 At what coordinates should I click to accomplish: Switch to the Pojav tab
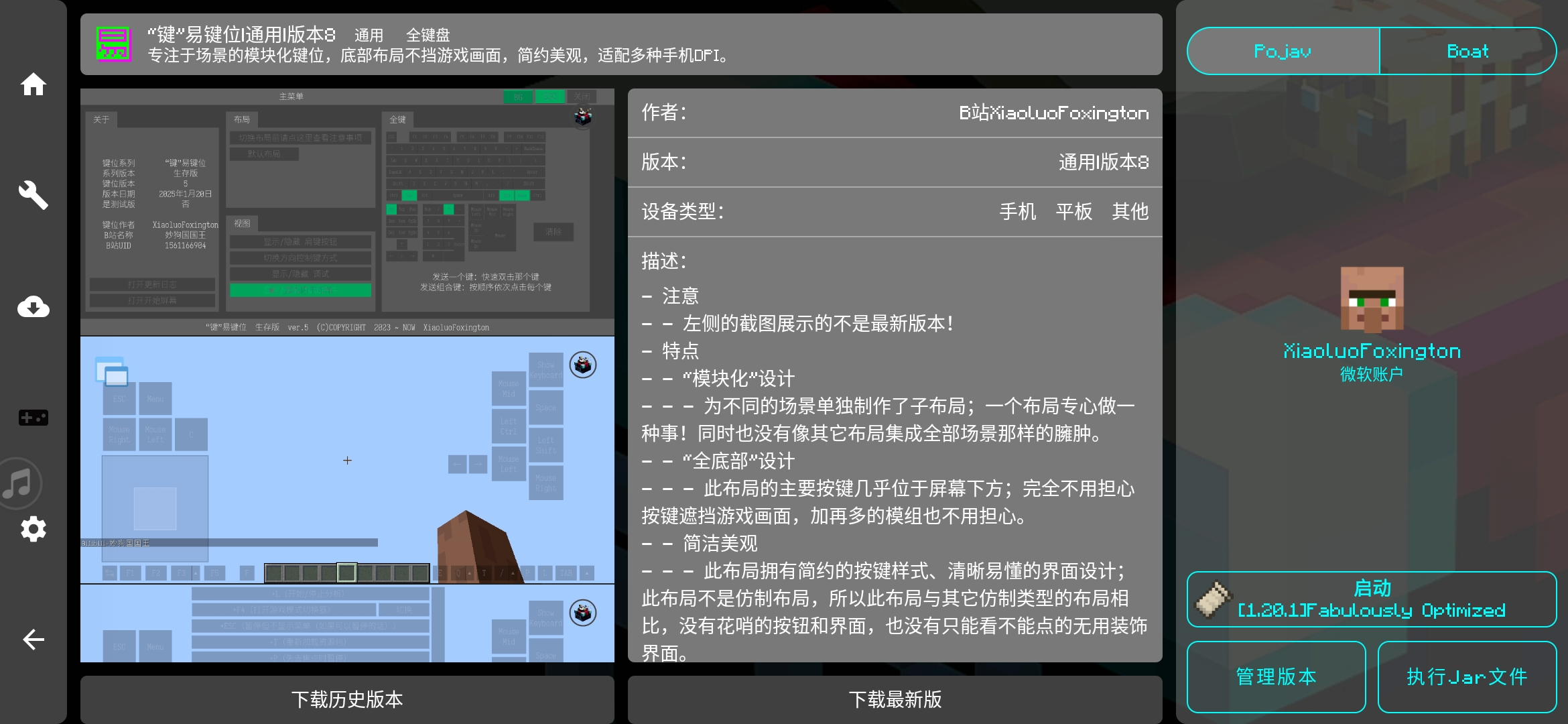click(1283, 51)
